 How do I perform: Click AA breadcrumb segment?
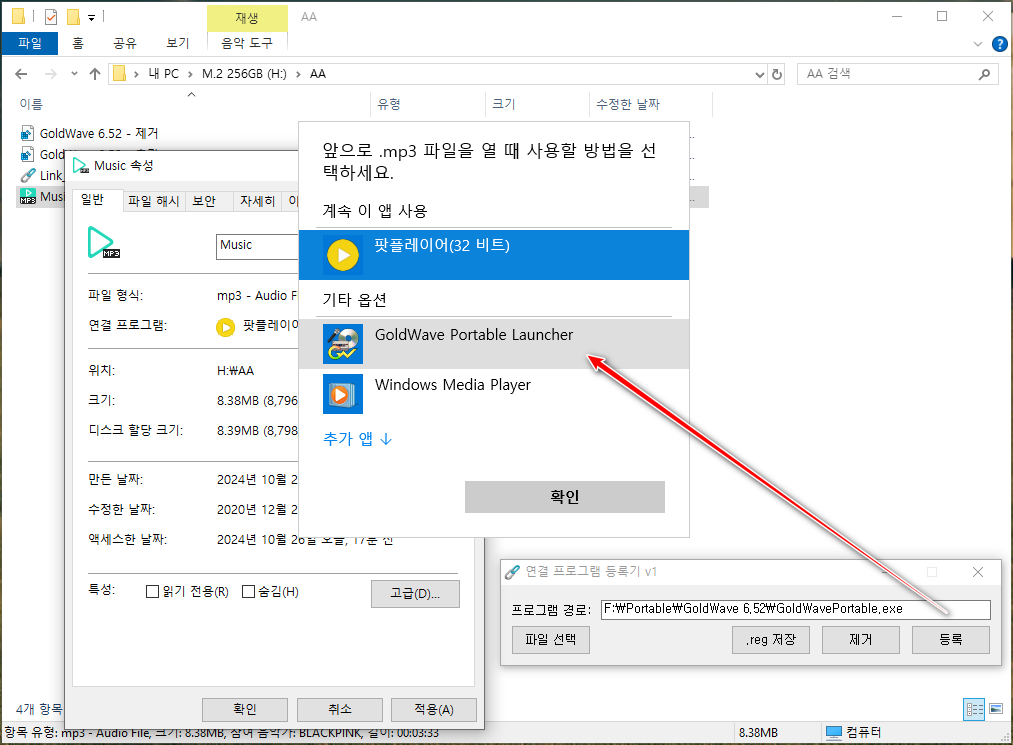point(318,74)
